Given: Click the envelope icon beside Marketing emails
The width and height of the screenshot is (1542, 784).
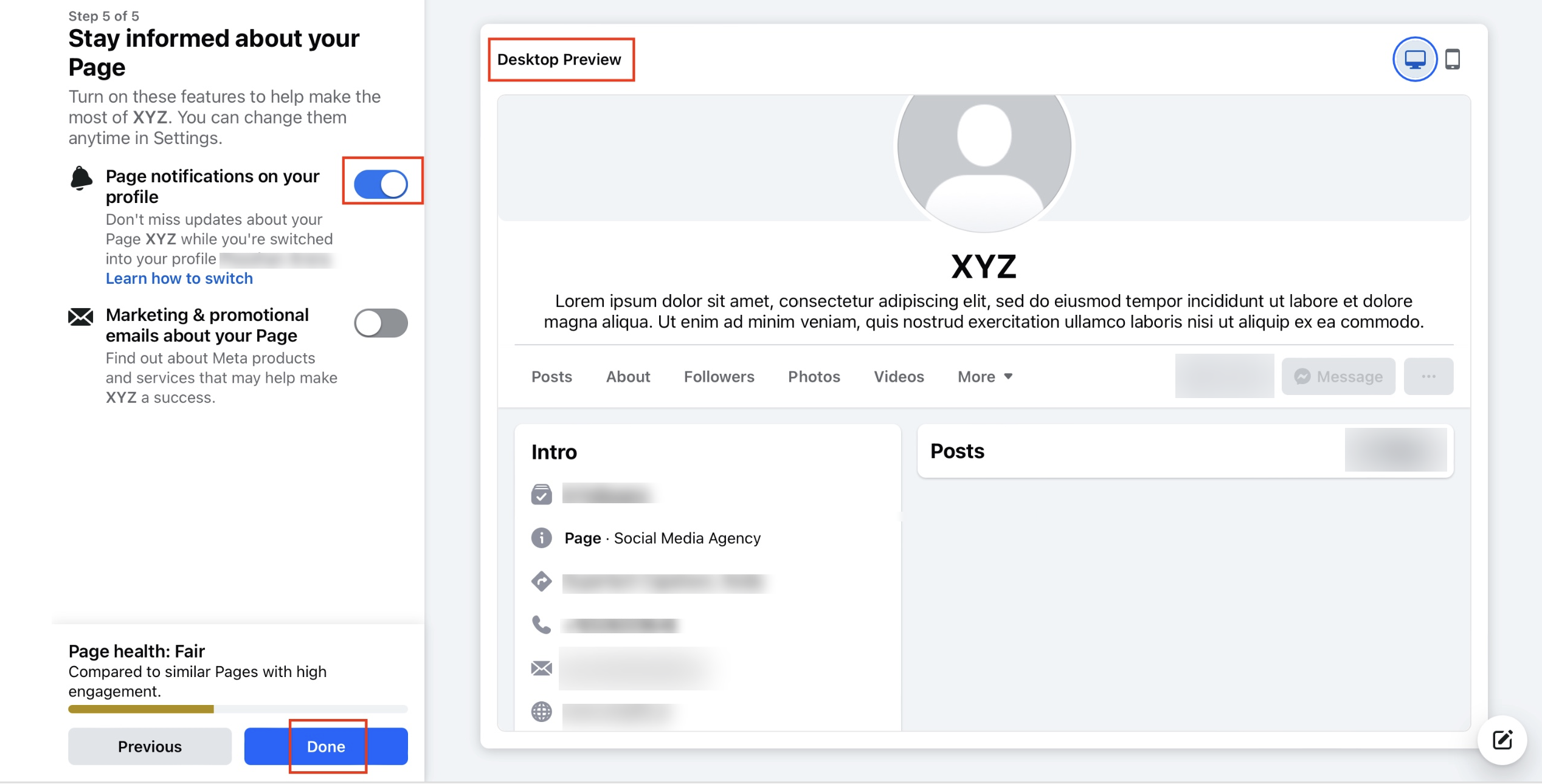Looking at the screenshot, I should [x=80, y=317].
